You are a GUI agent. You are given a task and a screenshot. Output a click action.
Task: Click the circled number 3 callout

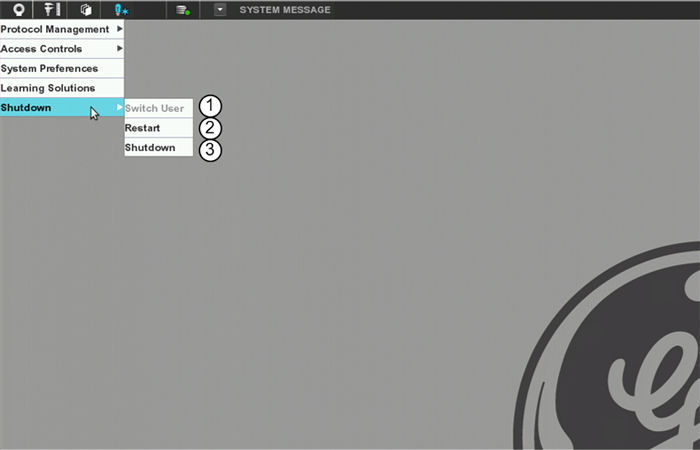tap(209, 149)
